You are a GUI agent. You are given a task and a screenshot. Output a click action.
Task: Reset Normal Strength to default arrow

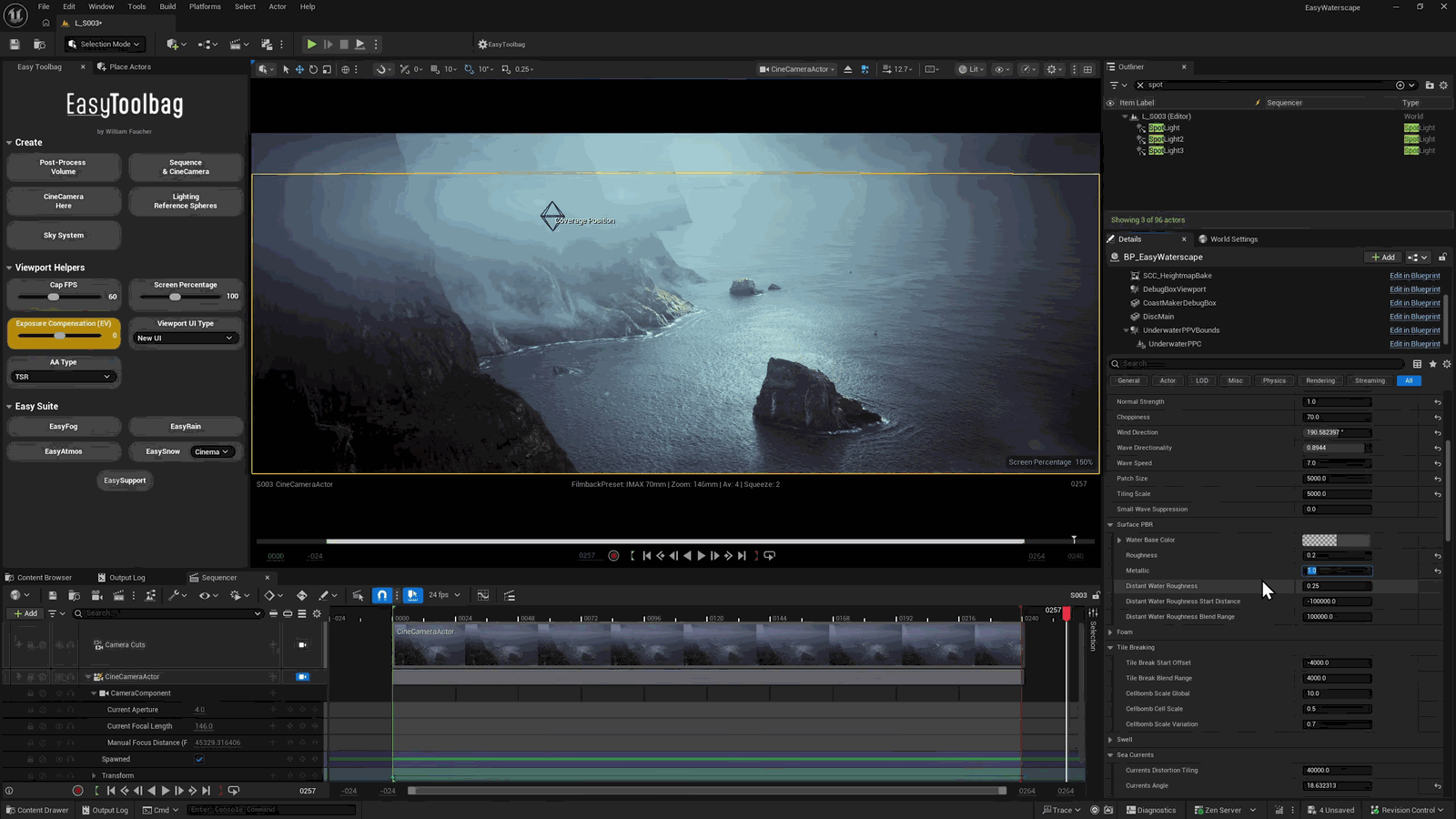(x=1438, y=402)
